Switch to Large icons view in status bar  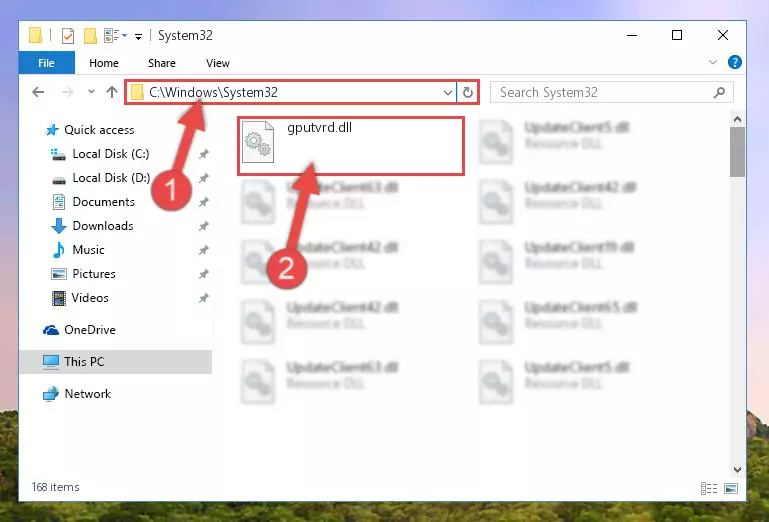(731, 488)
